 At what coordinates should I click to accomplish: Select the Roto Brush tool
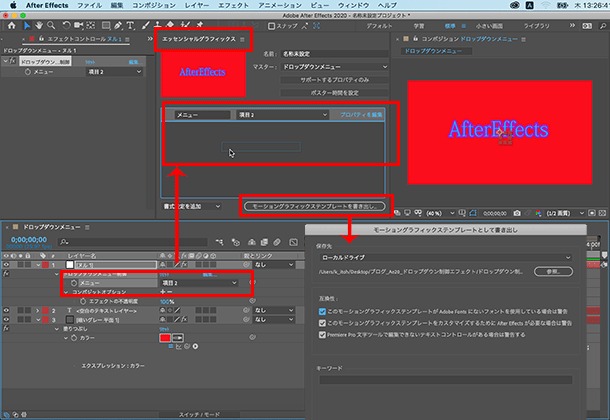pyautogui.click(x=185, y=24)
